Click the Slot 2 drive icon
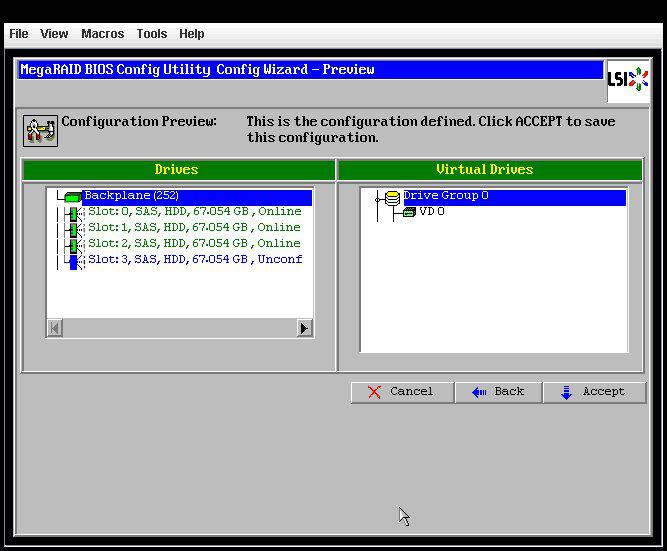 (x=73, y=245)
